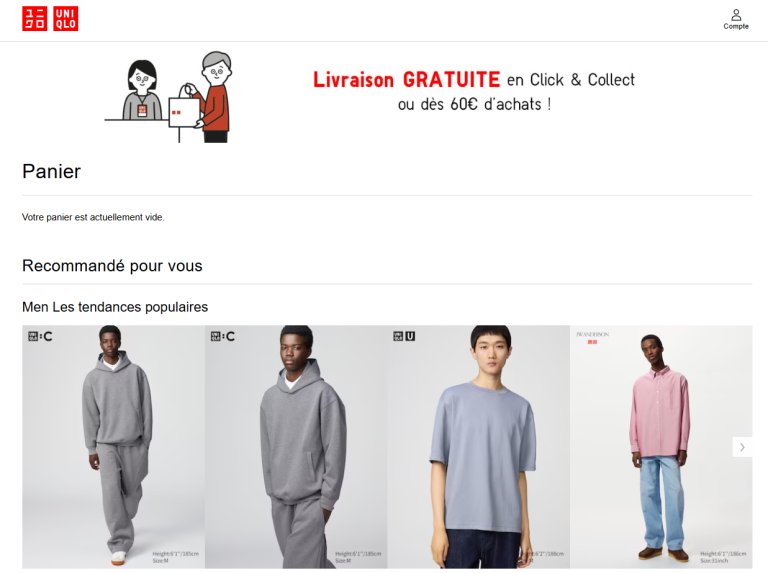This screenshot has width=768, height=573.
Task: Open the pink oxford shirt product
Action: click(x=661, y=447)
